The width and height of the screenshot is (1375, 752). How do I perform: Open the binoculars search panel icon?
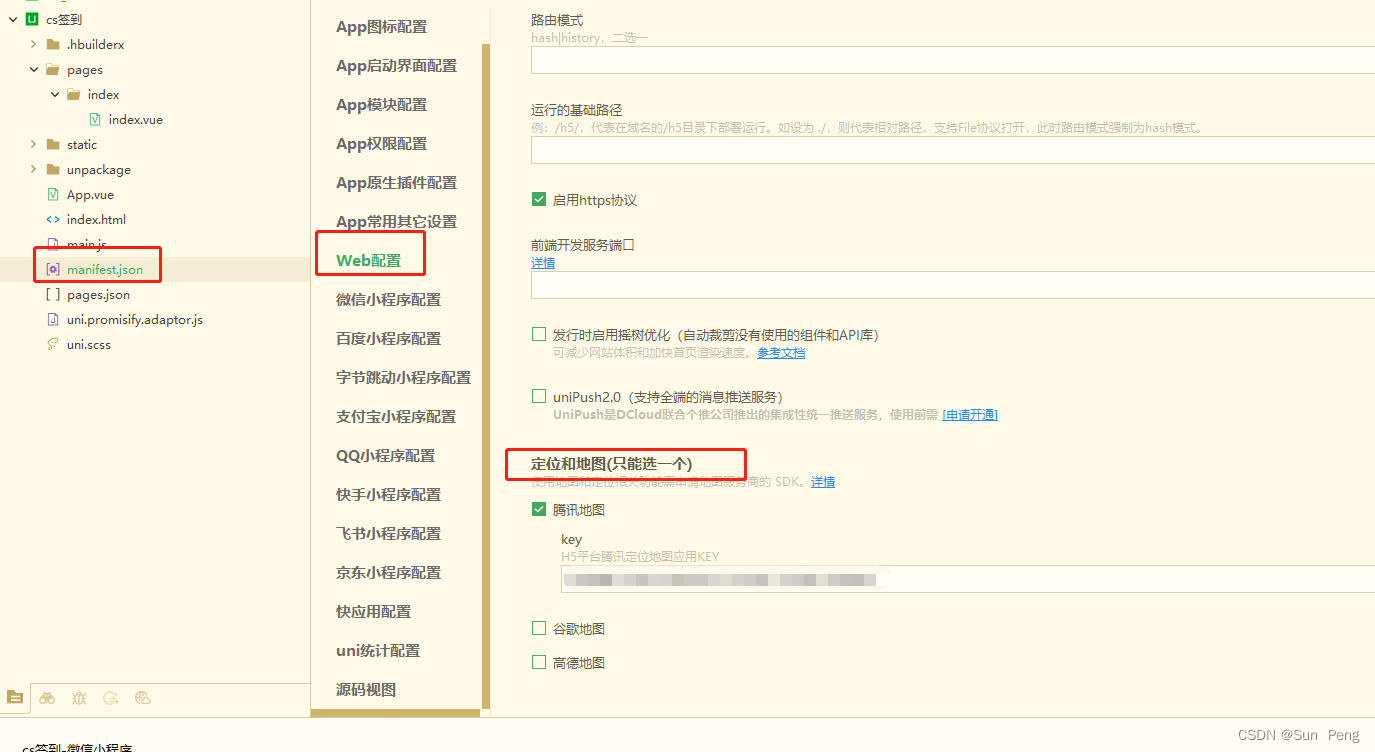pyautogui.click(x=47, y=698)
